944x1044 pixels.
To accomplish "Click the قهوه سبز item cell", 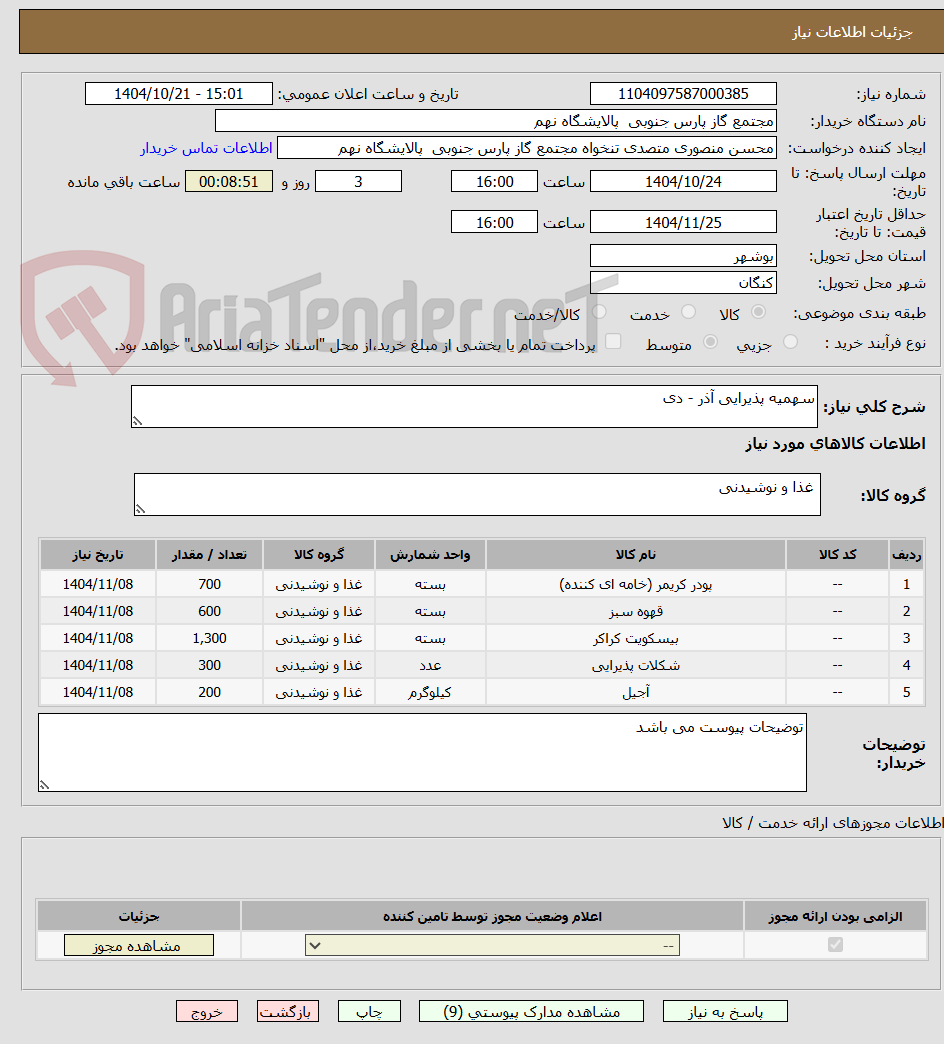I will coord(636,611).
